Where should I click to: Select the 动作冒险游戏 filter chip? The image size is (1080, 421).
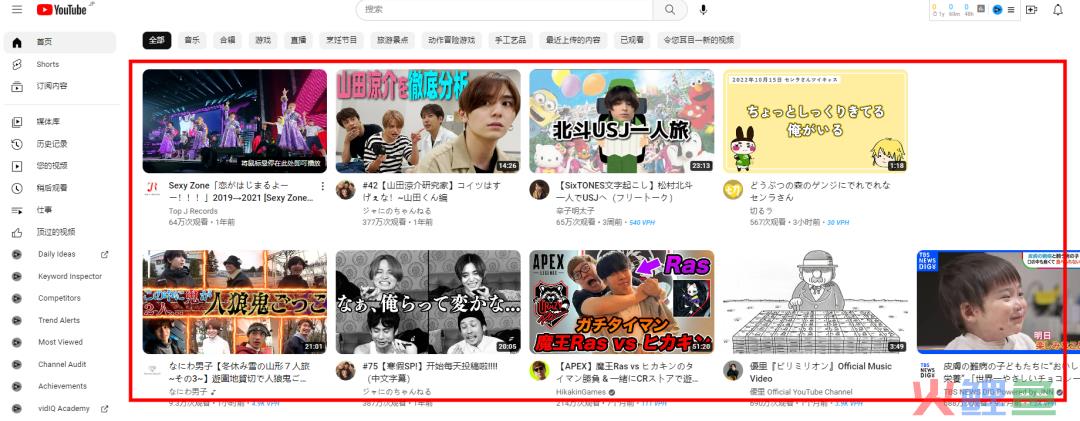point(451,40)
